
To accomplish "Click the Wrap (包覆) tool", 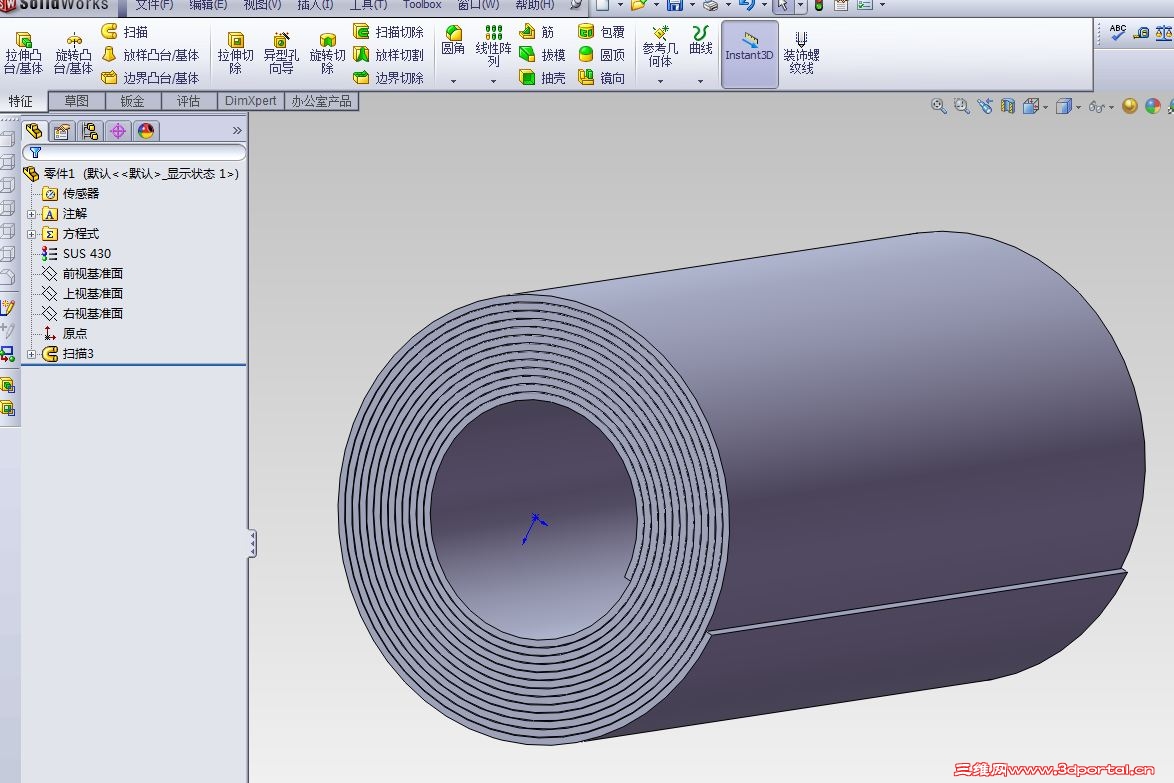I will point(601,31).
